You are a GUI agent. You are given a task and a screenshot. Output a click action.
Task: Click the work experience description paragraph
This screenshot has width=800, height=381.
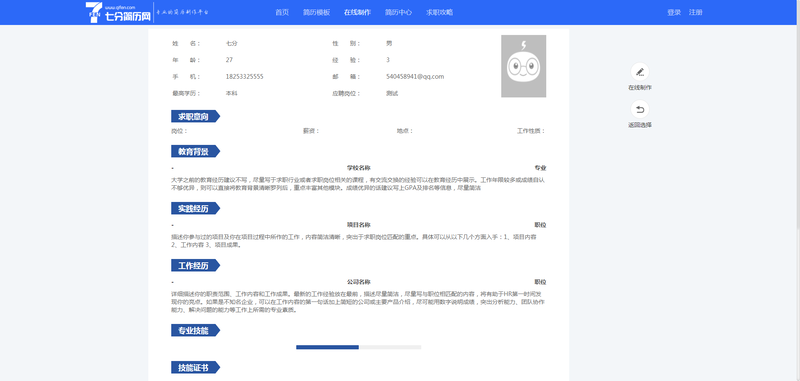pyautogui.click(x=359, y=301)
